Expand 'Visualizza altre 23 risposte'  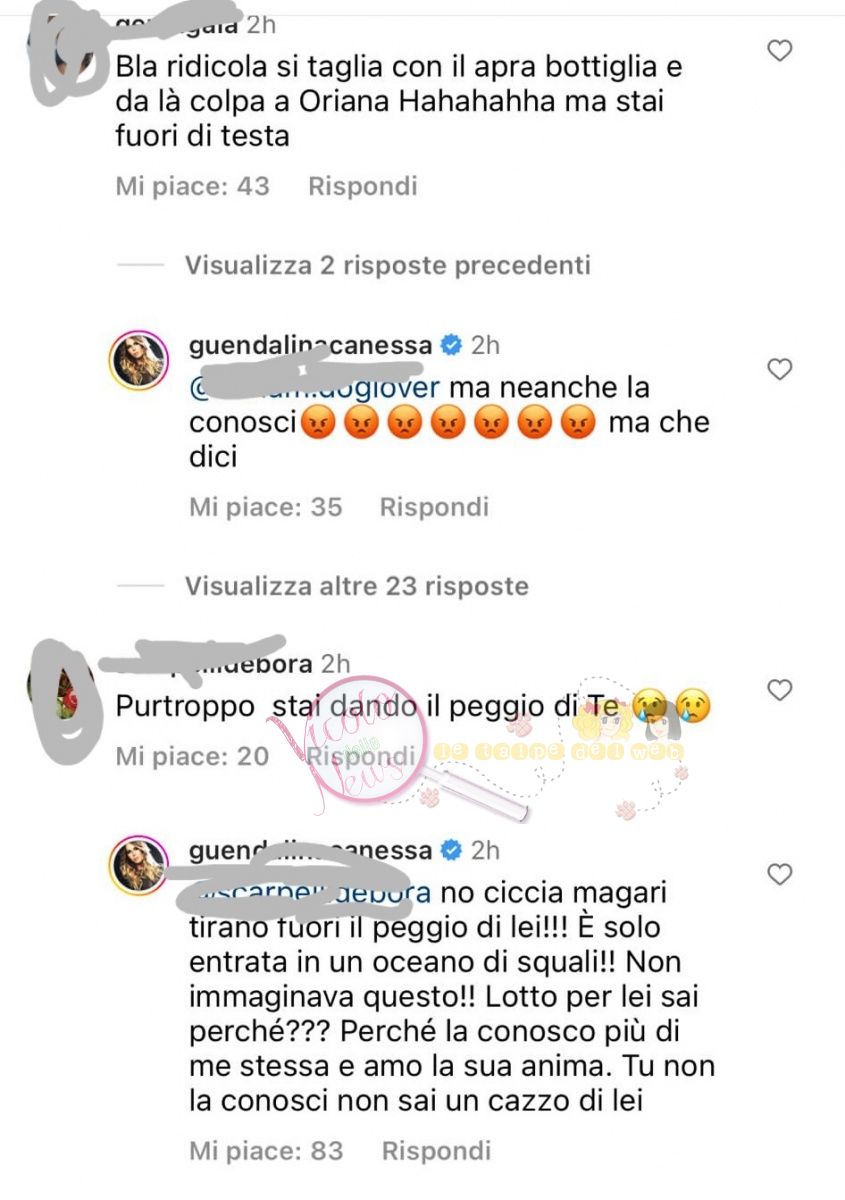[356, 585]
